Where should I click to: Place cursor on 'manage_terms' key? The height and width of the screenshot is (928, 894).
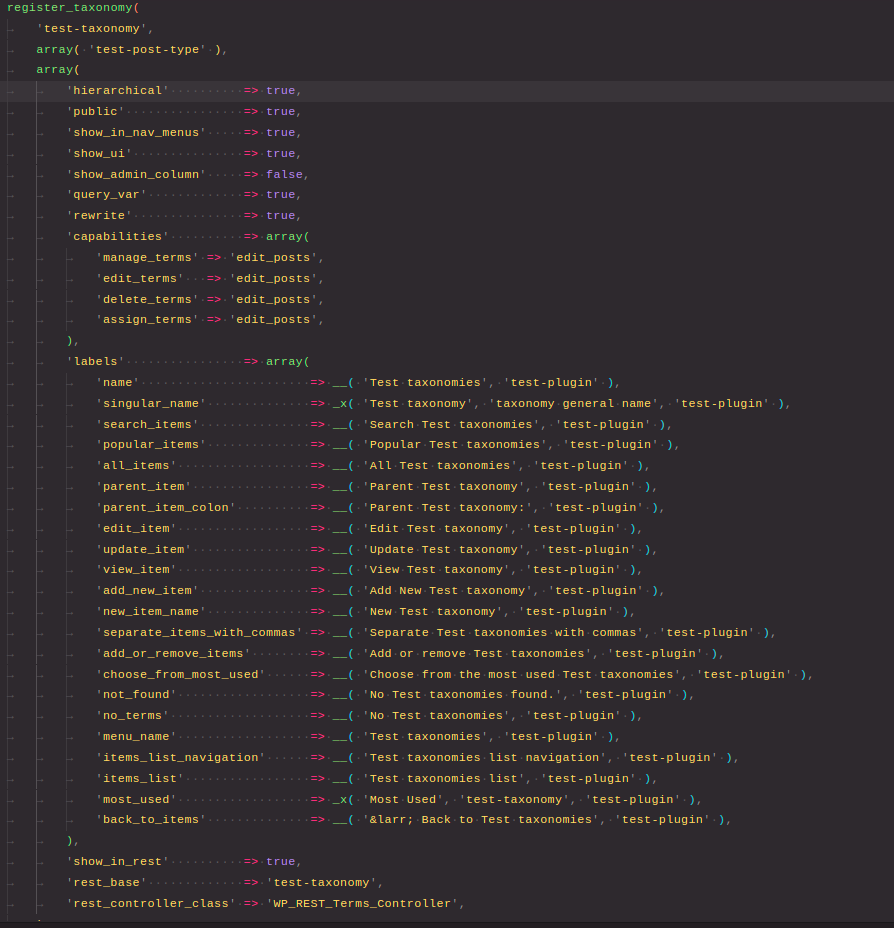147,258
